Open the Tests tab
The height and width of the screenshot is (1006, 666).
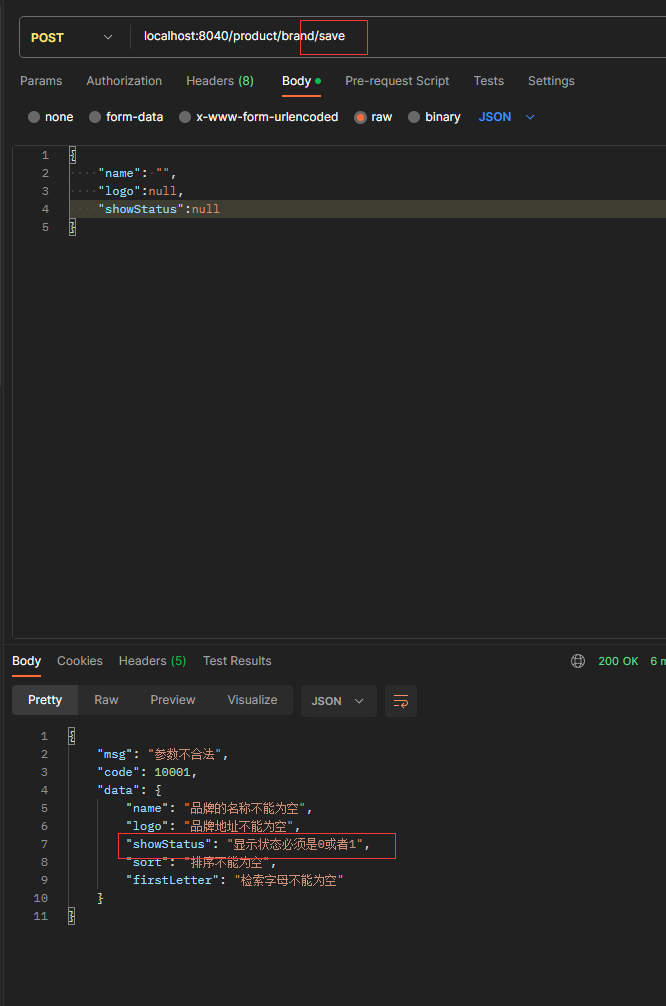coord(488,81)
